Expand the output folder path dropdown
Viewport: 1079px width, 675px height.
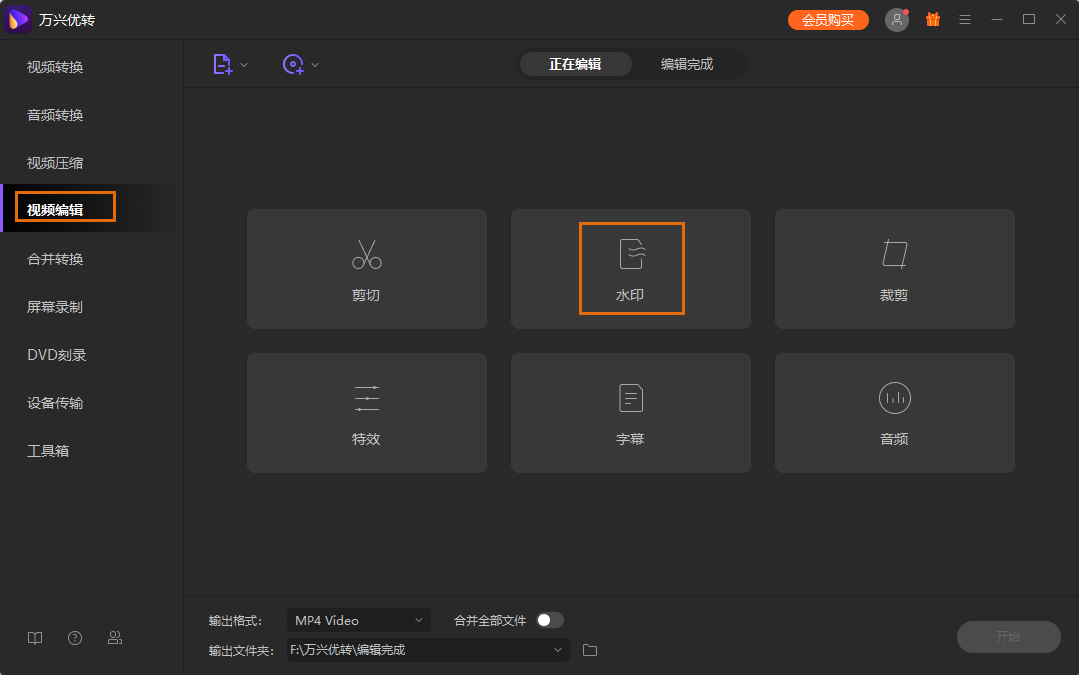coord(558,650)
